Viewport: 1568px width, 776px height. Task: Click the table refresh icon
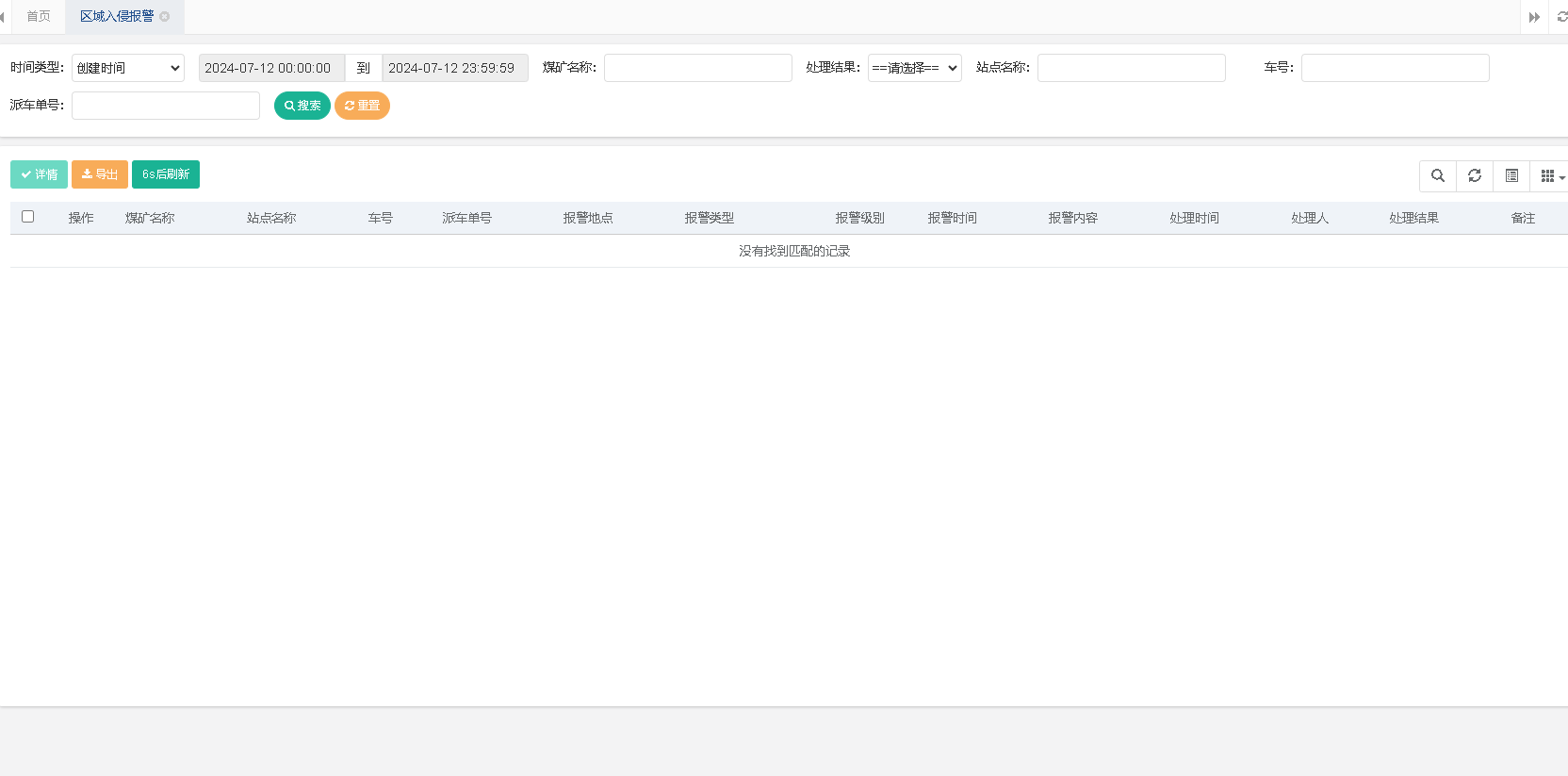click(x=1475, y=175)
